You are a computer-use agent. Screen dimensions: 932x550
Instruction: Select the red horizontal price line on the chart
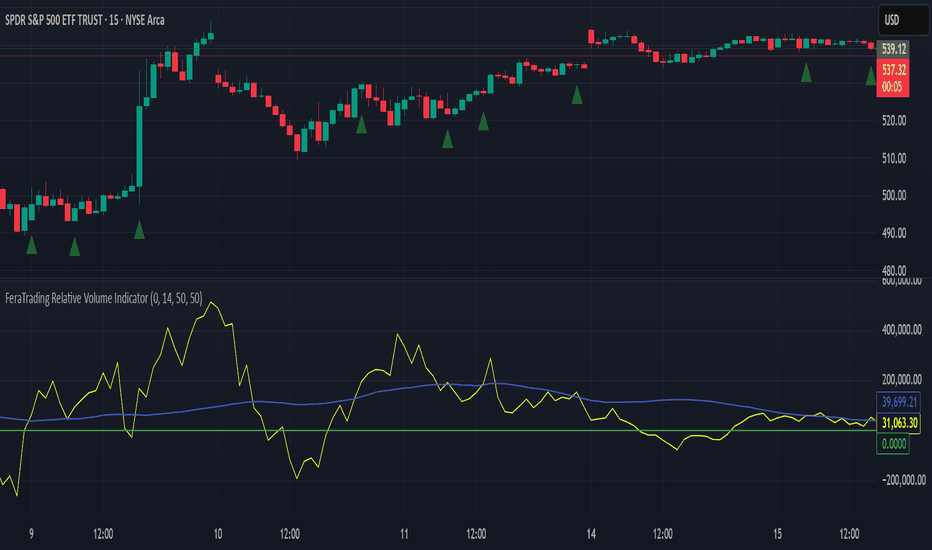[x=437, y=56]
